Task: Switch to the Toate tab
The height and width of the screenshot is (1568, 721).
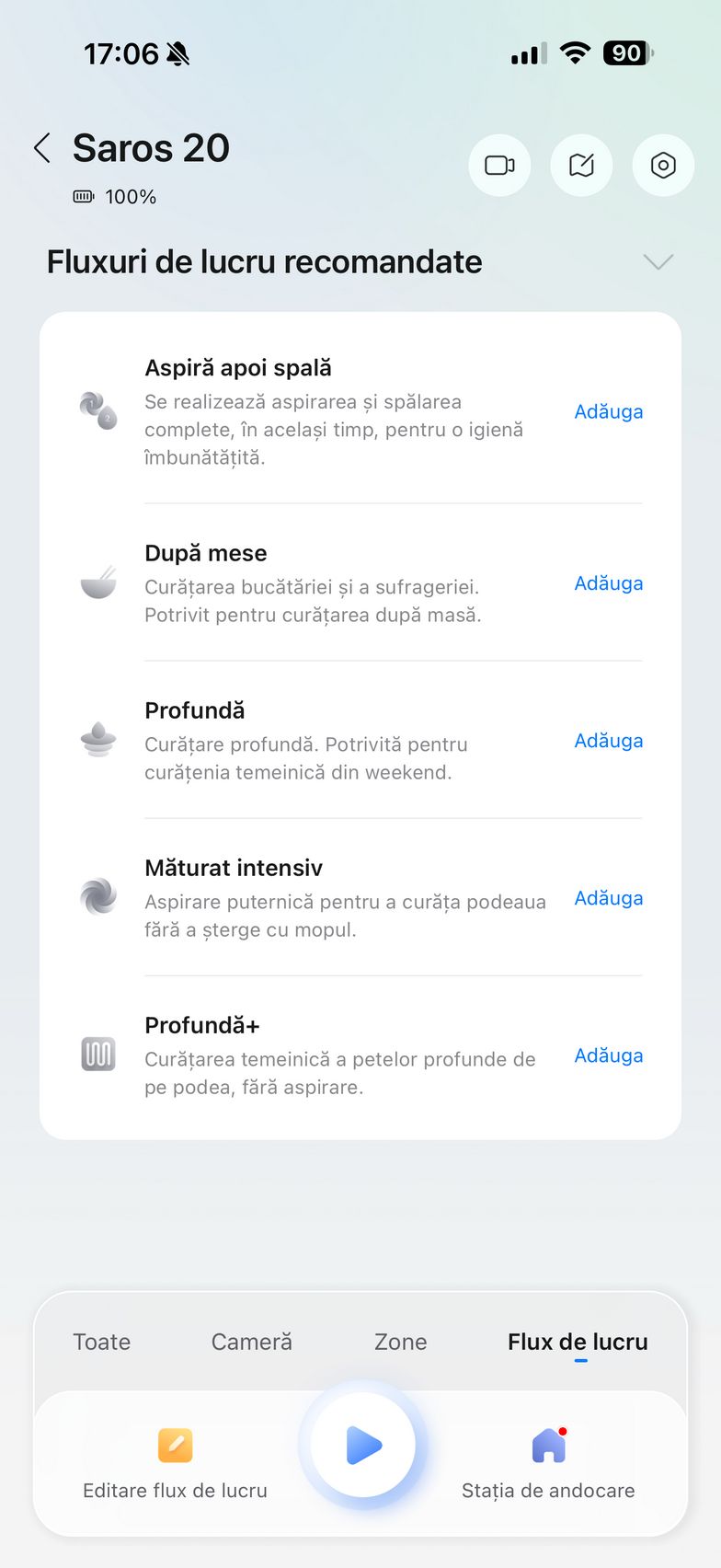Action: tap(102, 1342)
